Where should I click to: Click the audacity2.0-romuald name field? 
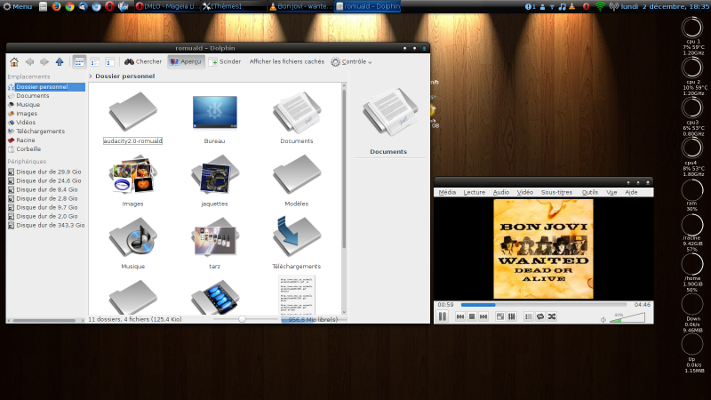(133, 141)
